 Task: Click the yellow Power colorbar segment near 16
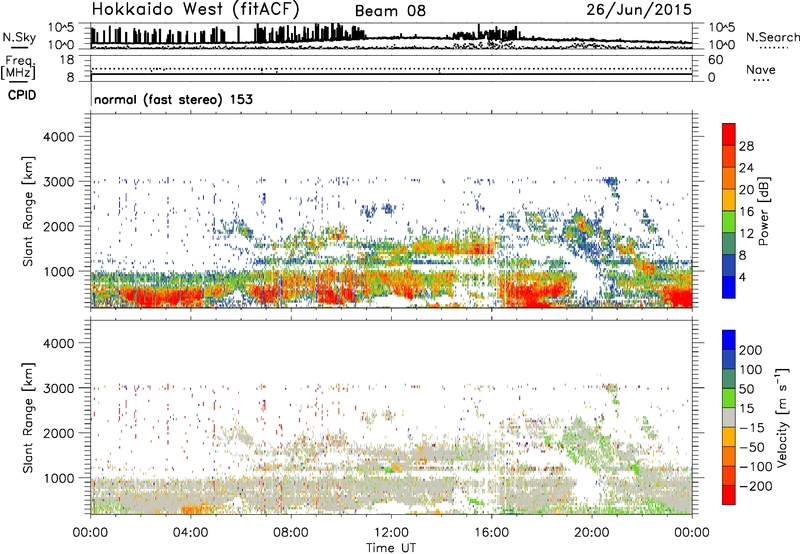click(x=729, y=199)
